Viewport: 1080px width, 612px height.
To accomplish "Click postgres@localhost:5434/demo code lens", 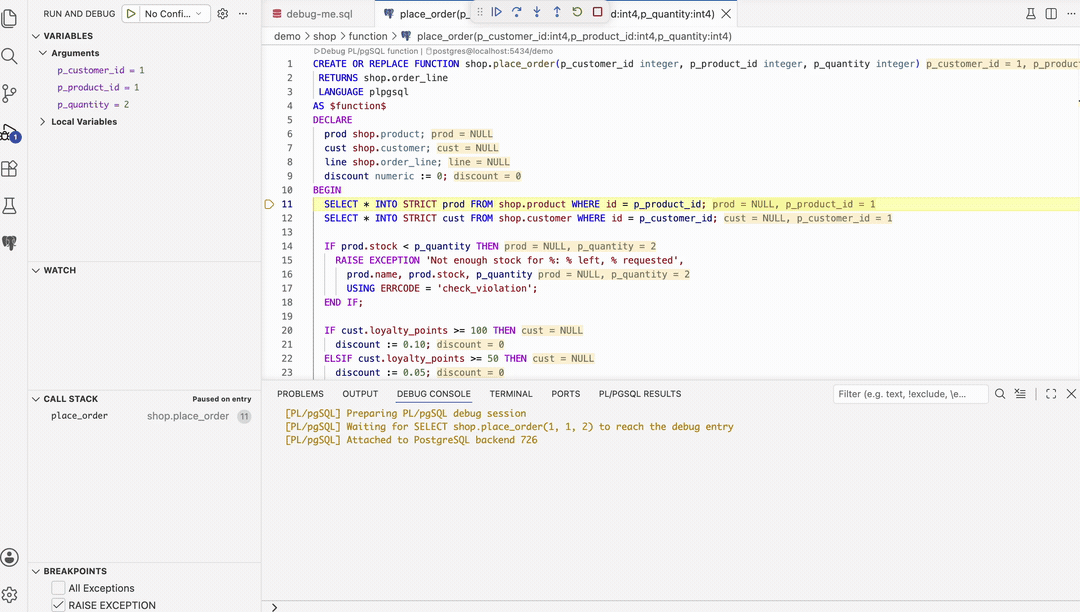I will (x=489, y=51).
